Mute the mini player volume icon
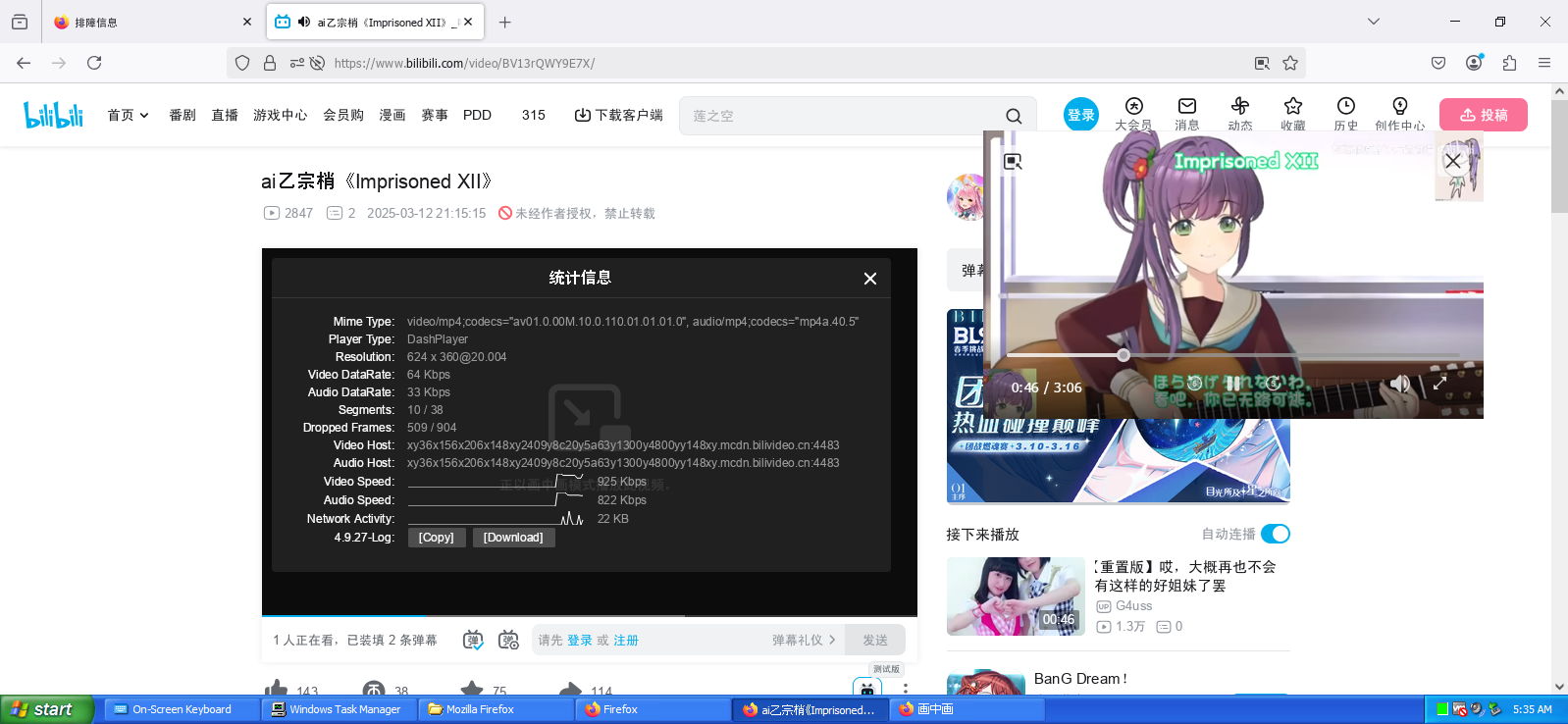 click(x=1399, y=384)
